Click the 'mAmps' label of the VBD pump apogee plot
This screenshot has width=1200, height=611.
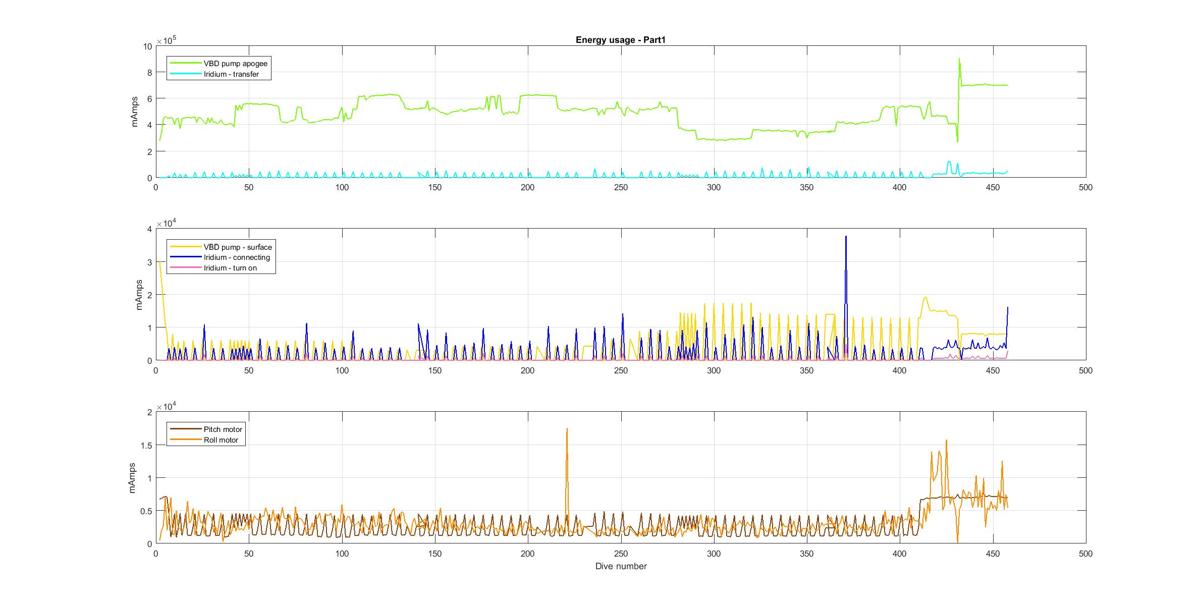click(134, 112)
